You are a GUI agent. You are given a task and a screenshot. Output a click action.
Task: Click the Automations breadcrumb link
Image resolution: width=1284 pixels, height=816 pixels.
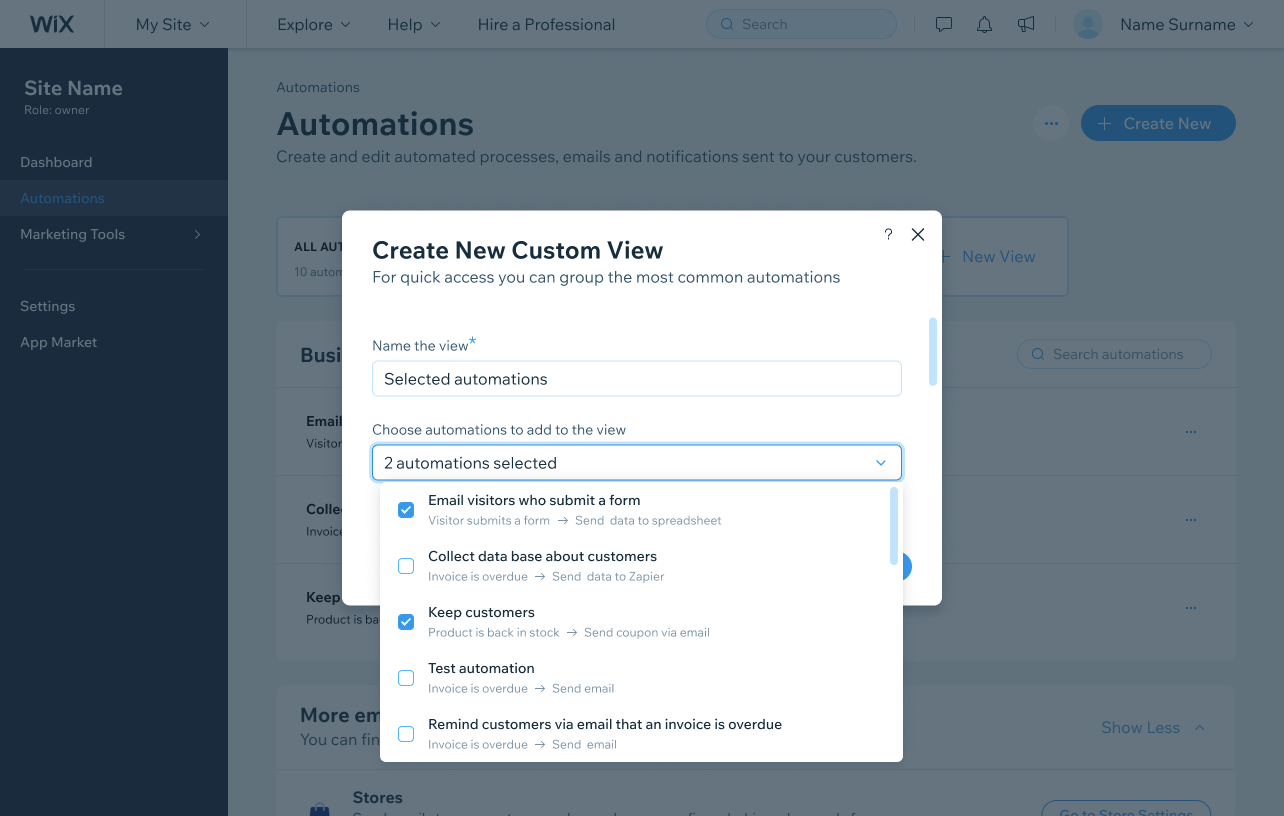coord(318,87)
